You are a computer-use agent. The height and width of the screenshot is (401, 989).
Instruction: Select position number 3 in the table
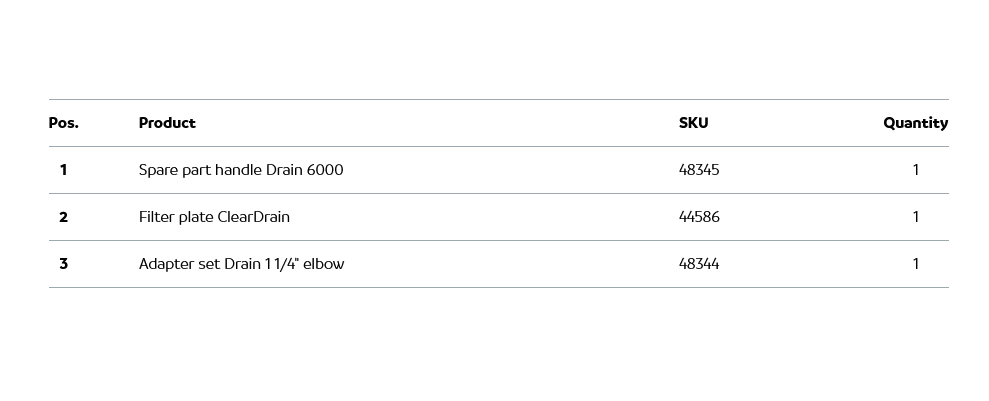point(63,264)
